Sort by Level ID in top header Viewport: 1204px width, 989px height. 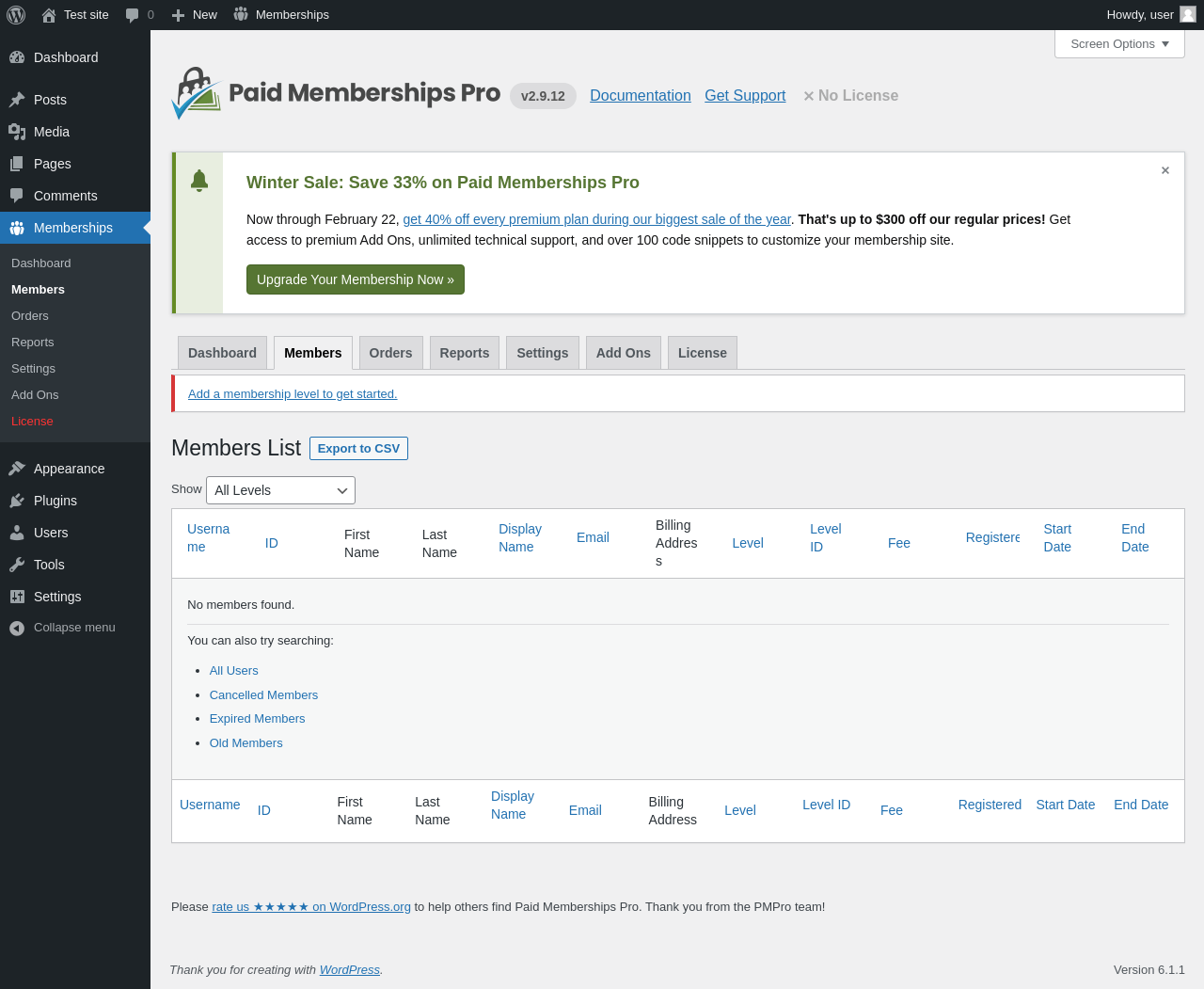coord(825,538)
